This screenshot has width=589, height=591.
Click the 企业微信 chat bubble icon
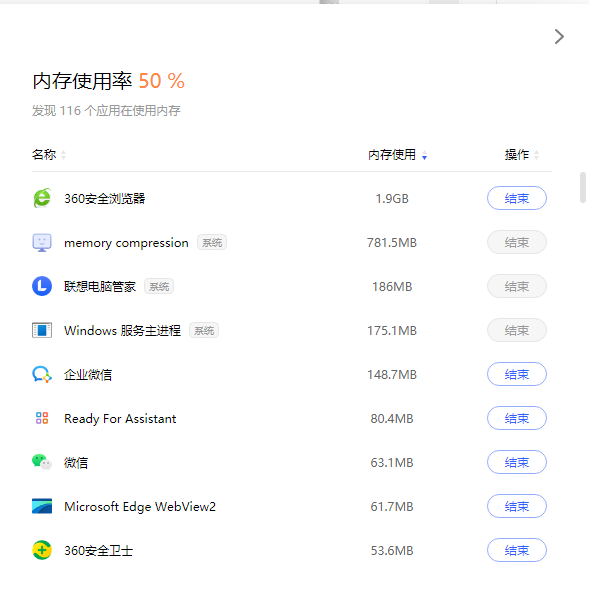click(x=42, y=374)
